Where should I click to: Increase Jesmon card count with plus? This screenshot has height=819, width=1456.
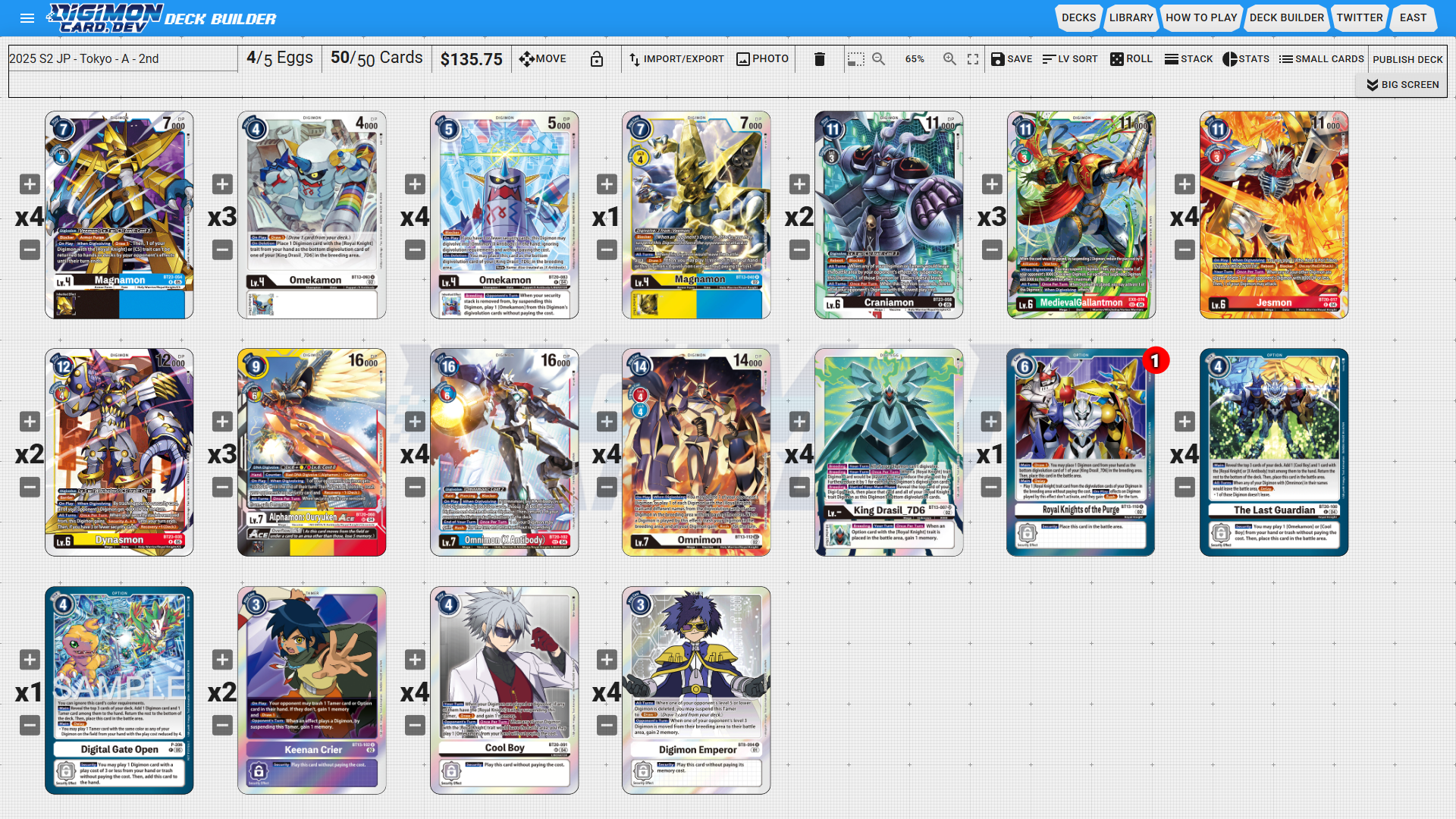(x=1185, y=184)
